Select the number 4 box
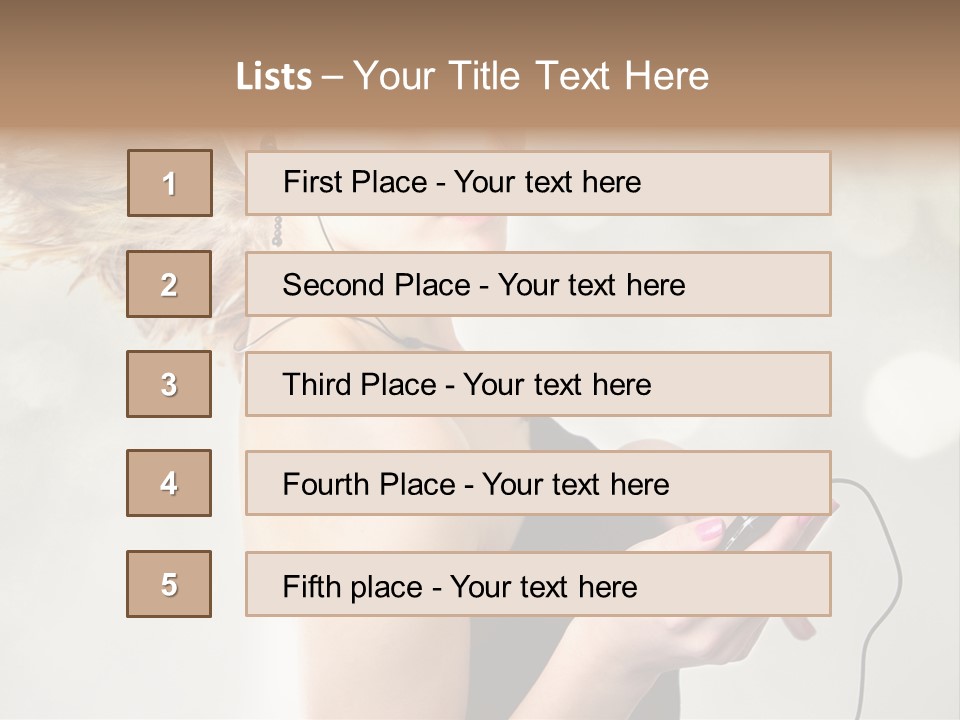This screenshot has width=960, height=720. (169, 483)
